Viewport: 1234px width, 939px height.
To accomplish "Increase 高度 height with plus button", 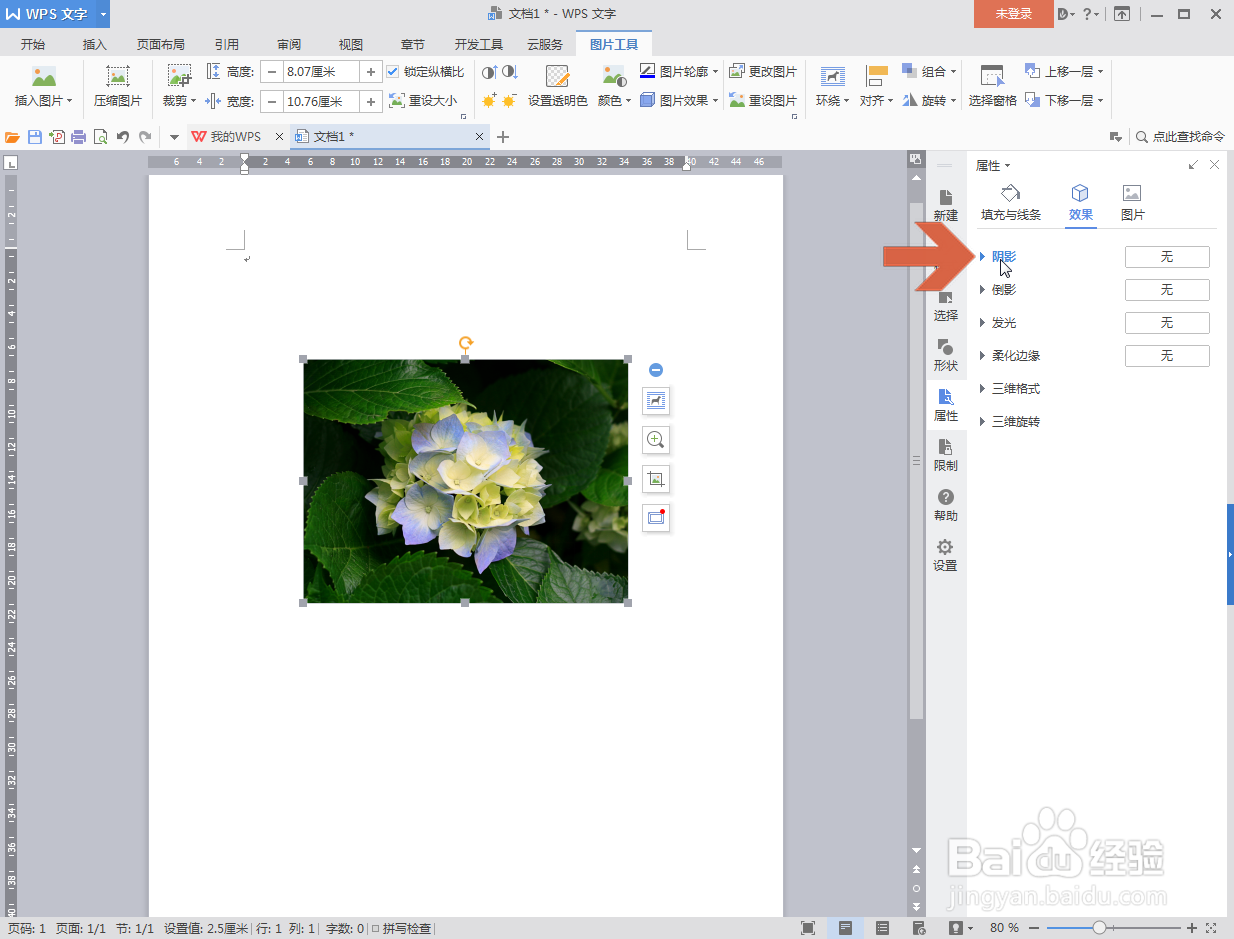I will tap(371, 72).
